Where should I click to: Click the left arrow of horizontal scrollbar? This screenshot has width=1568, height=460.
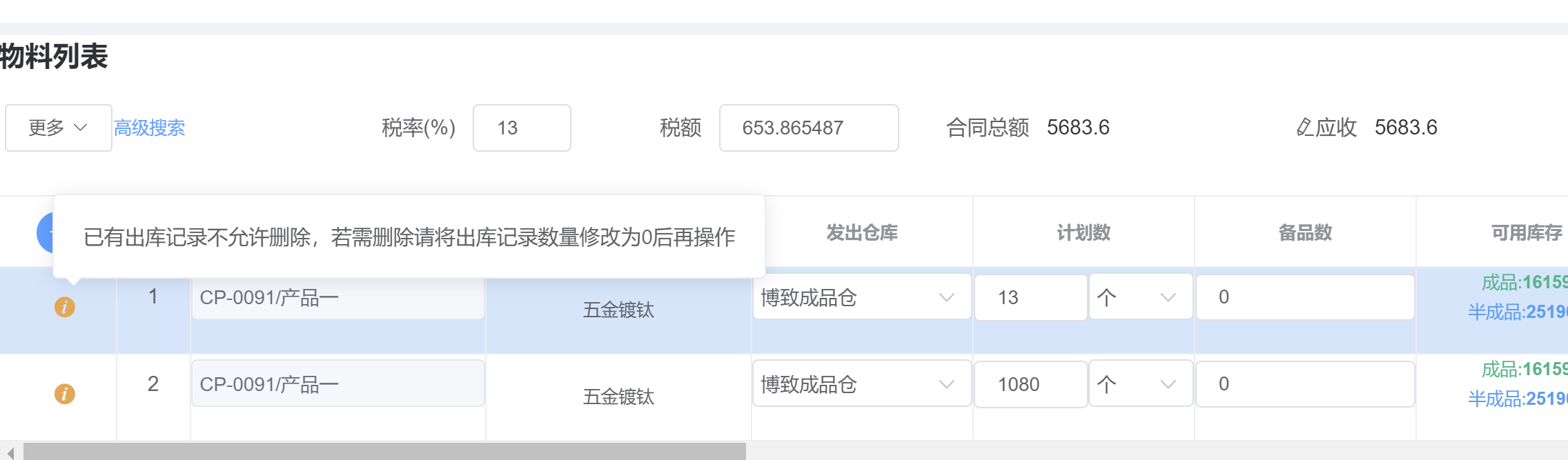pyautogui.click(x=10, y=452)
